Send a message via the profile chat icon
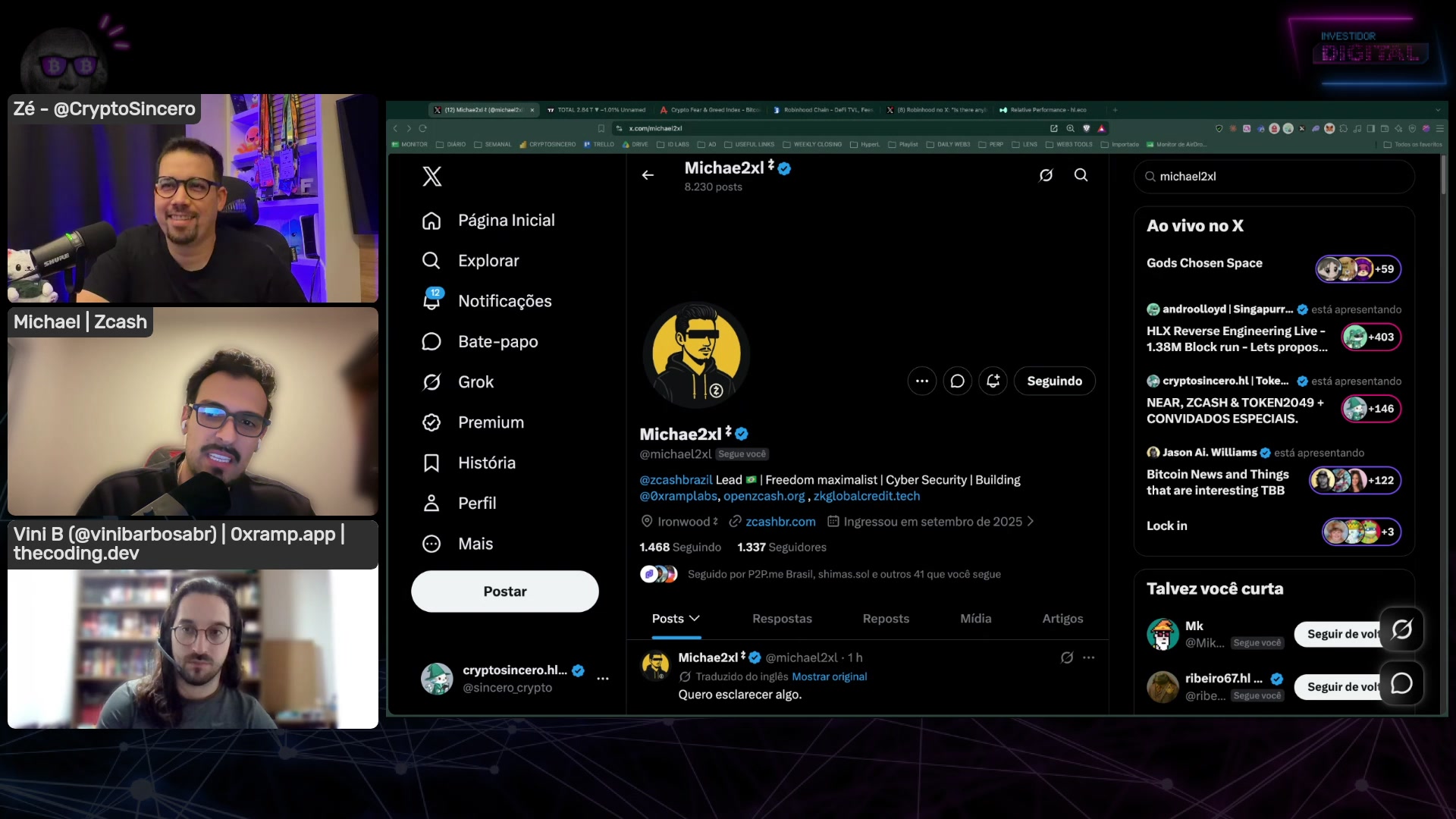The width and height of the screenshot is (1456, 819). pos(958,381)
